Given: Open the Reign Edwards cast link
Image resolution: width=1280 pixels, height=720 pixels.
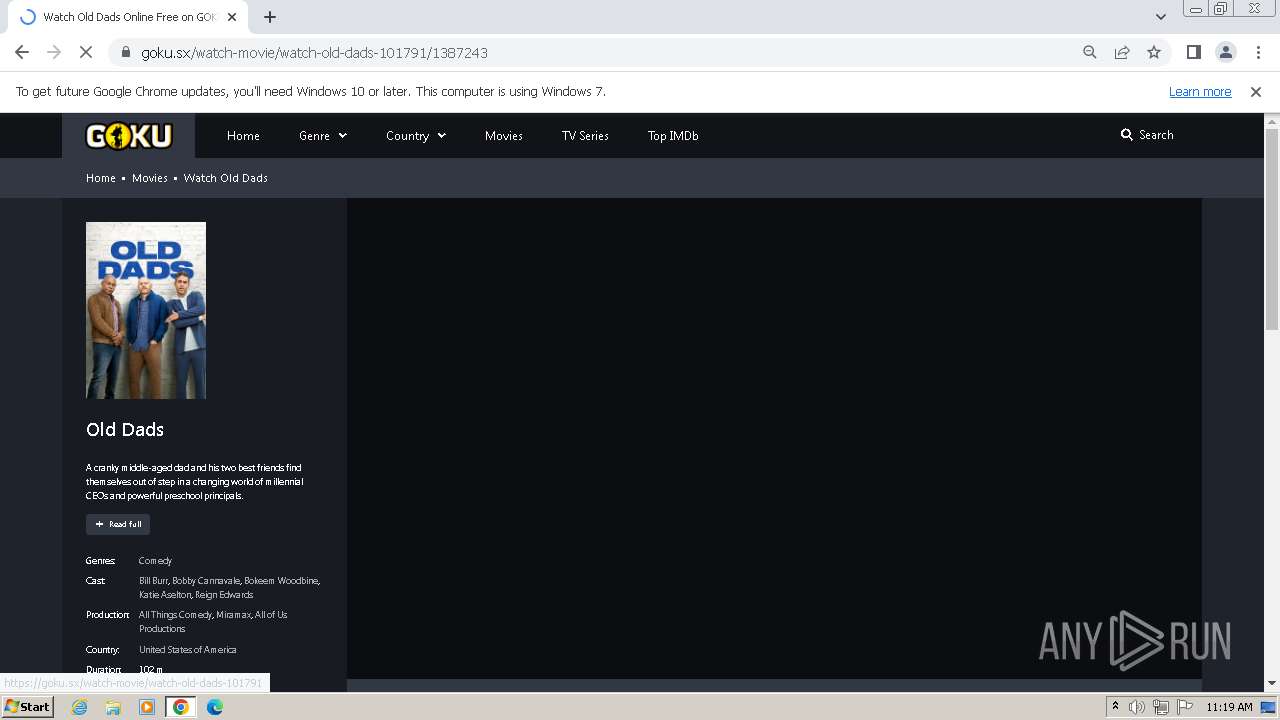Looking at the screenshot, I should click(x=224, y=595).
